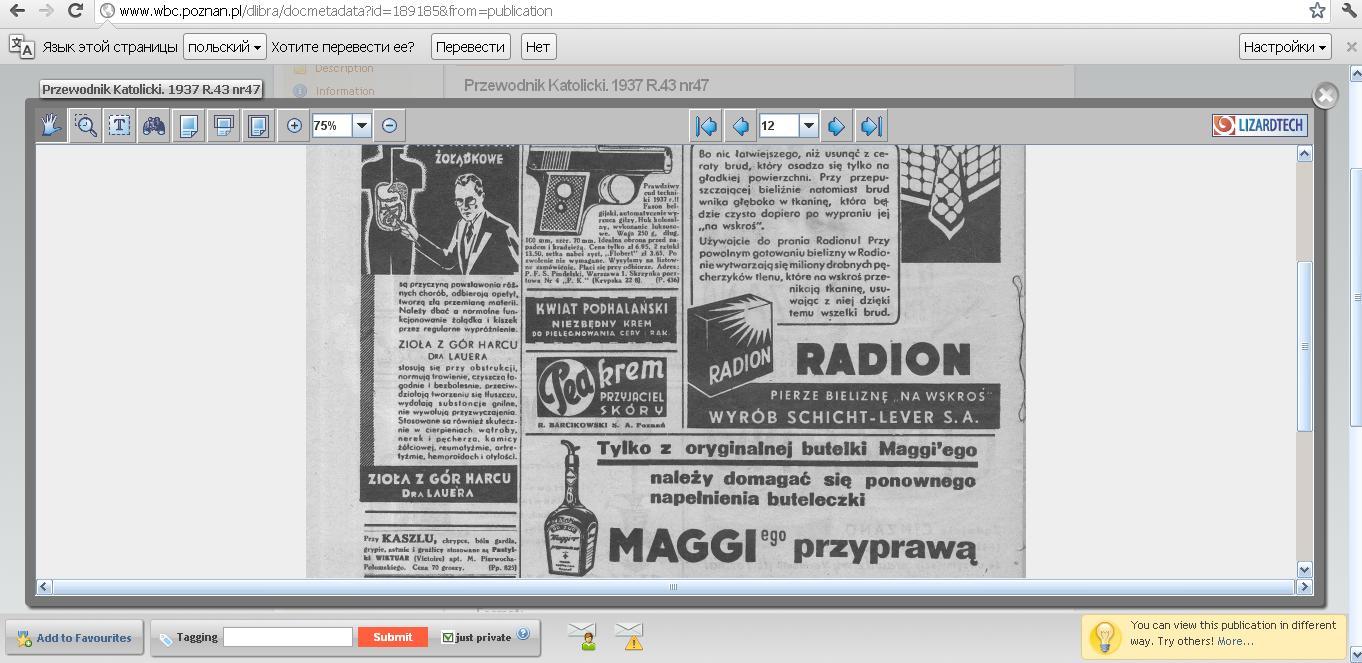Open search with the binoculars icon
Viewport: 1362px width, 663px height.
[x=153, y=126]
